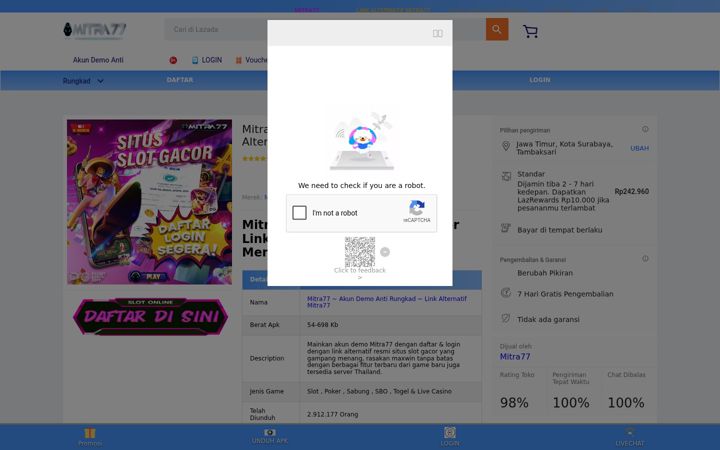720x450 pixels.
Task: Expand the Rungkad dropdown
Action: 83,81
